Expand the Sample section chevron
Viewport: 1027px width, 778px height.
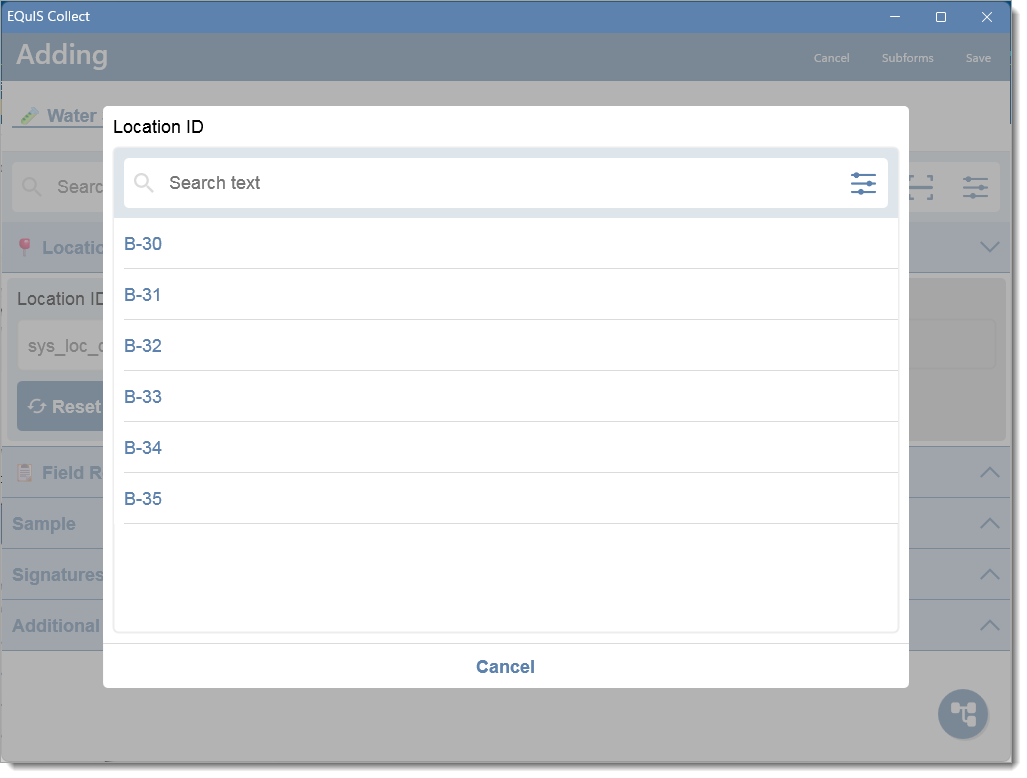click(x=990, y=523)
